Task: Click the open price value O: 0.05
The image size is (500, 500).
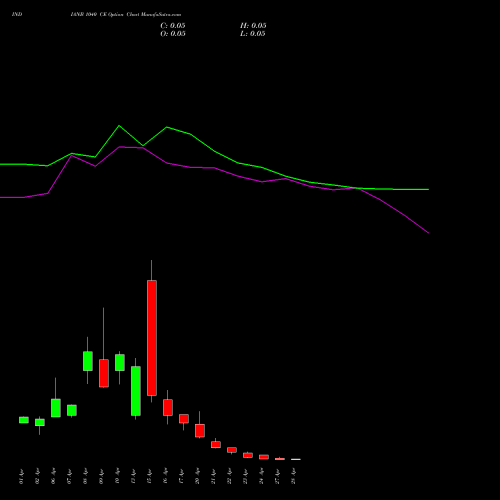Action: [x=173, y=34]
